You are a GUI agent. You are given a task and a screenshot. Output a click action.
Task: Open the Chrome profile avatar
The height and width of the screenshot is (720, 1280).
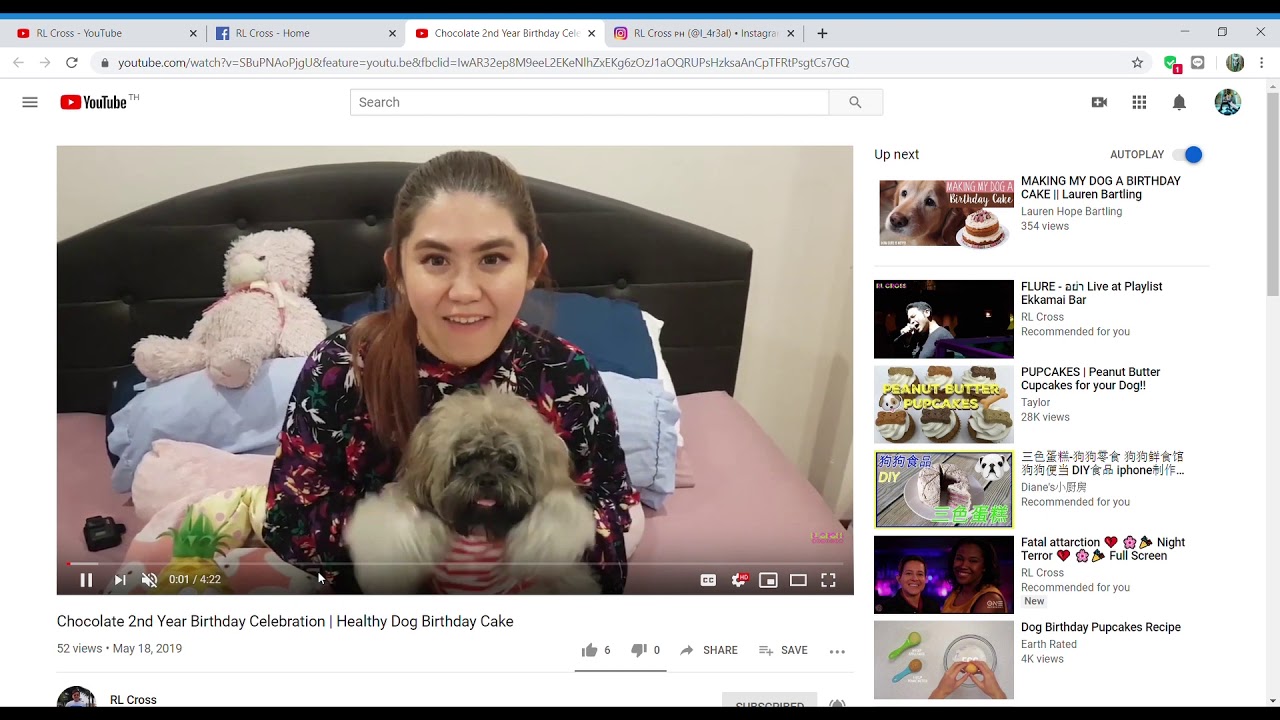click(x=1235, y=62)
